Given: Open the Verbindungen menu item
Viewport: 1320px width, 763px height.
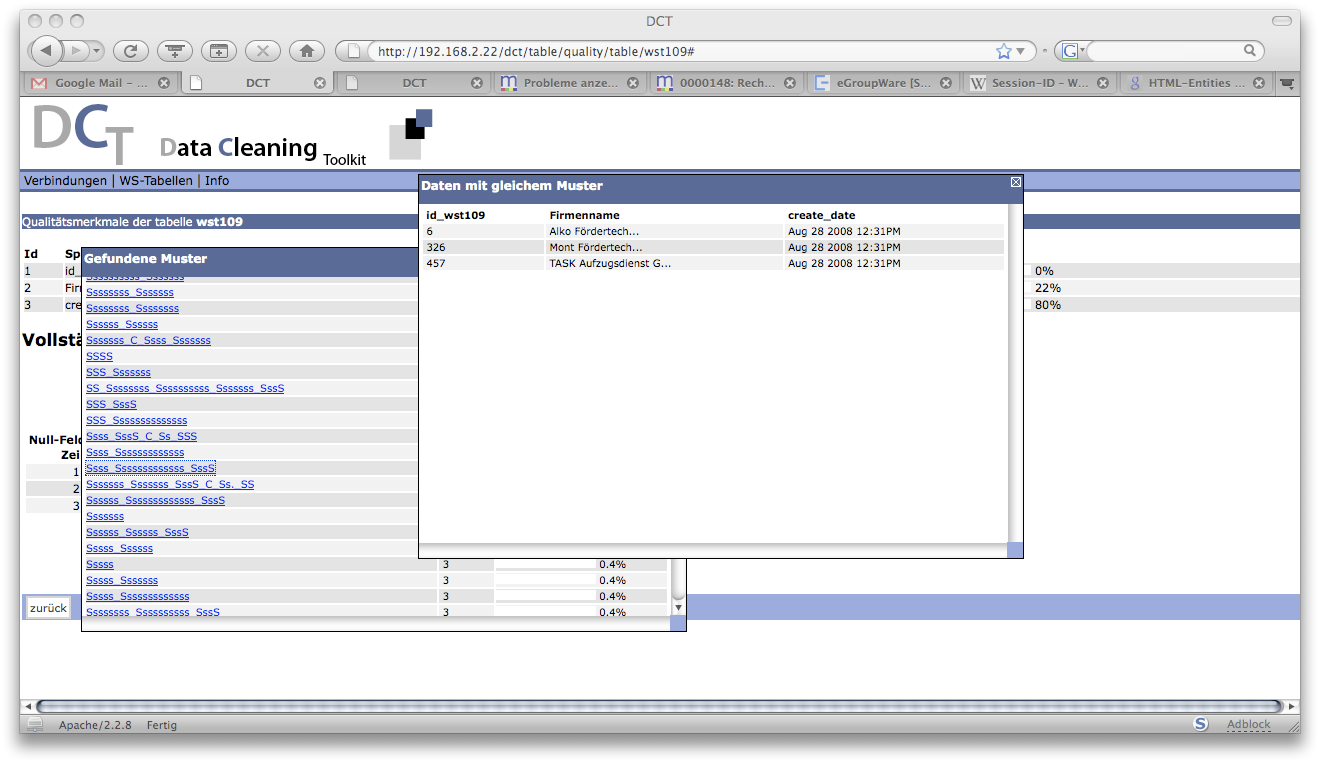Looking at the screenshot, I should click(x=65, y=181).
